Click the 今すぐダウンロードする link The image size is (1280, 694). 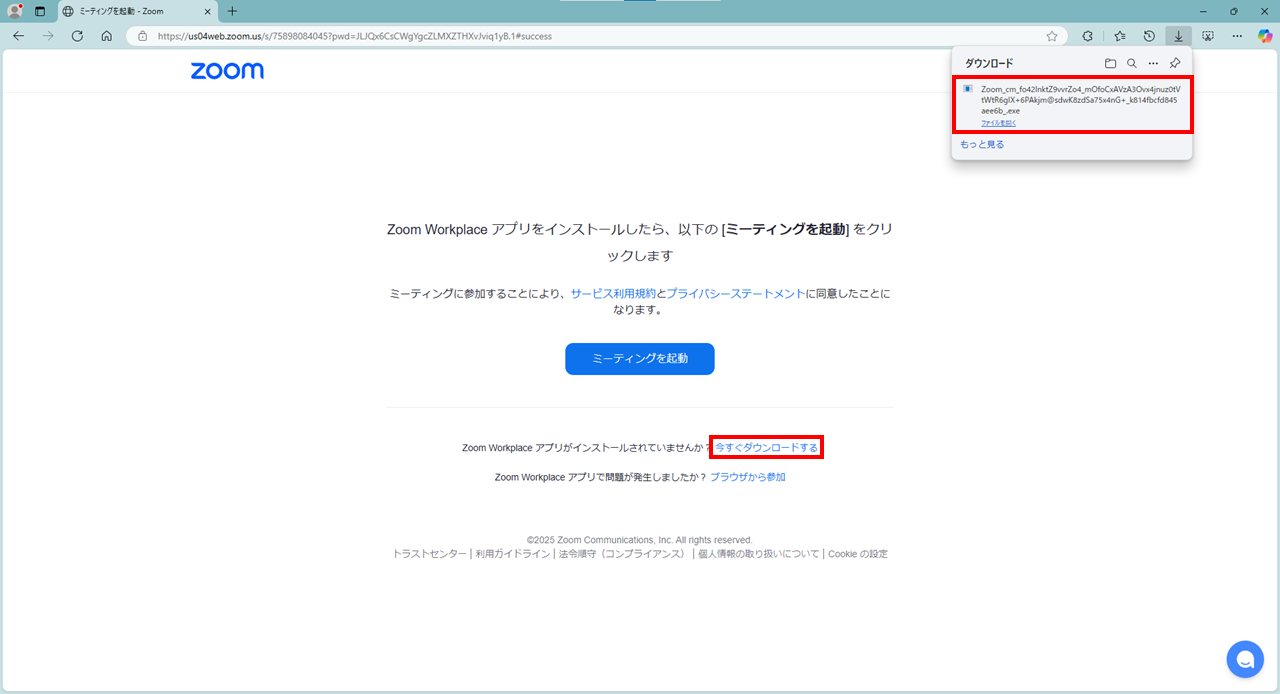tap(766, 448)
